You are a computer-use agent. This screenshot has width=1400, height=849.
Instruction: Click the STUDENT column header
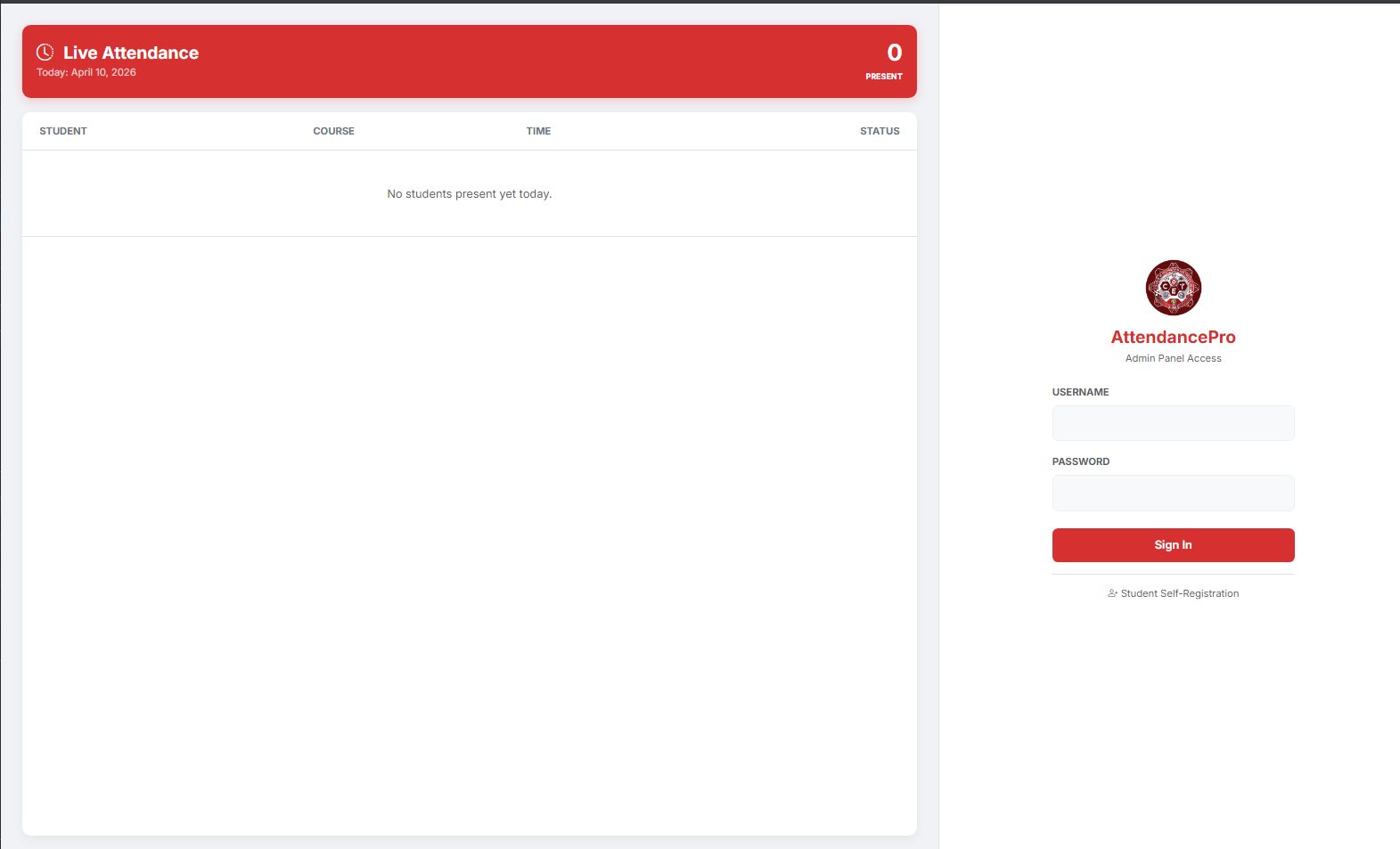[x=63, y=131]
